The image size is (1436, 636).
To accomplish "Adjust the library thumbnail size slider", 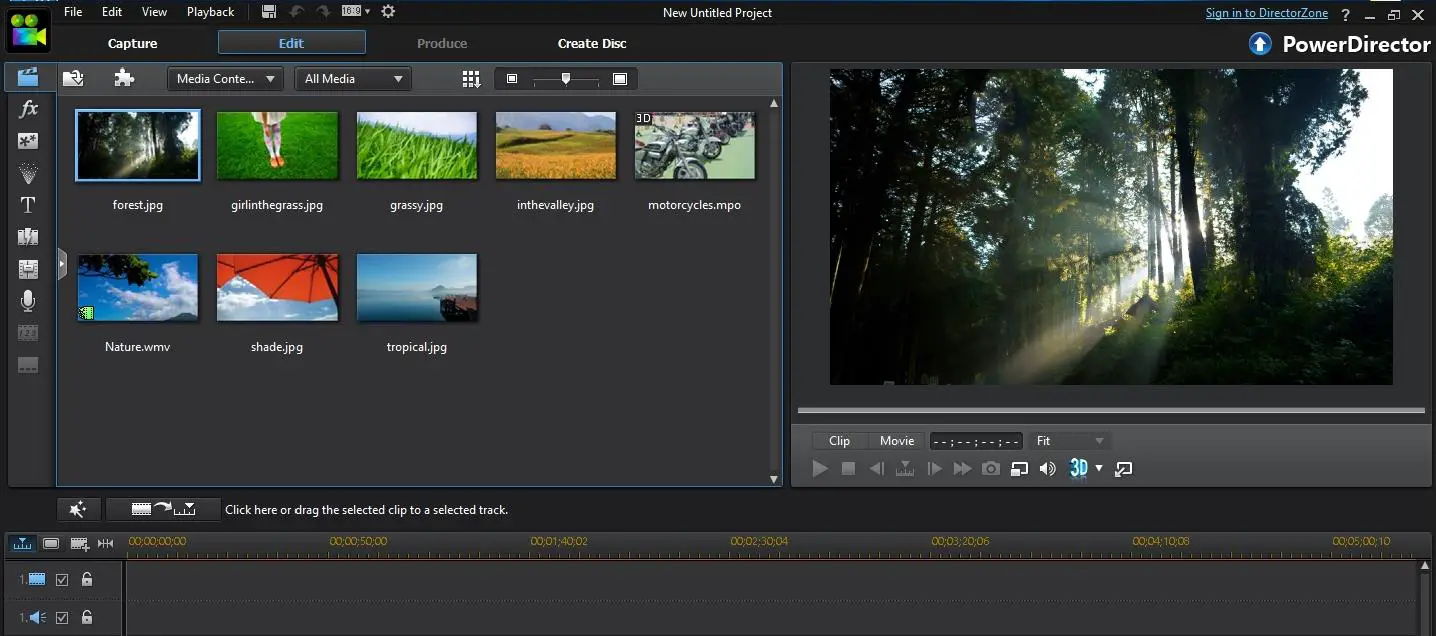I will tap(566, 78).
